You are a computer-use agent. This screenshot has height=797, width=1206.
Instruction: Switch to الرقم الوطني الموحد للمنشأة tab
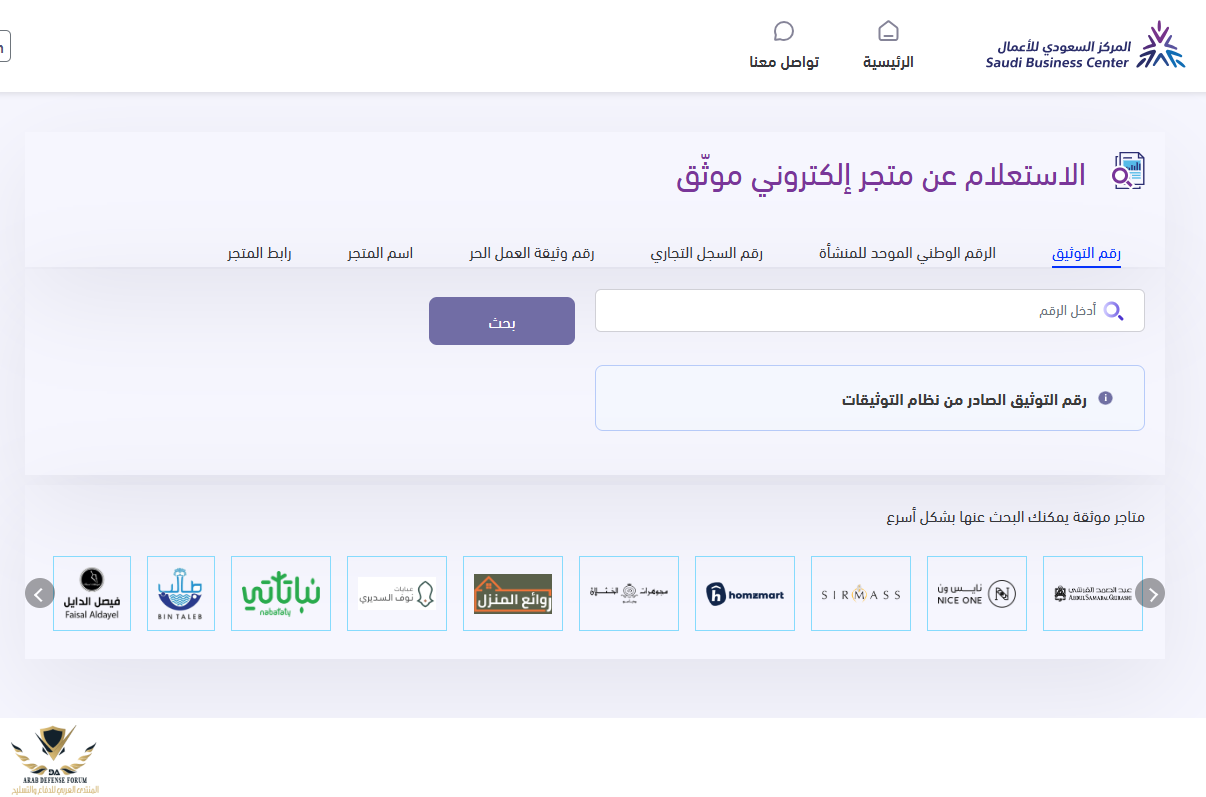pyautogui.click(x=907, y=254)
